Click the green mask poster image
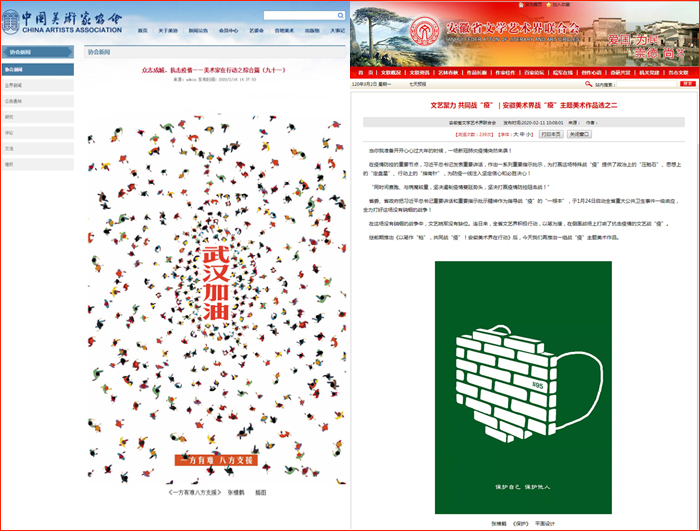Viewport: 700px width, 531px height. [523, 385]
